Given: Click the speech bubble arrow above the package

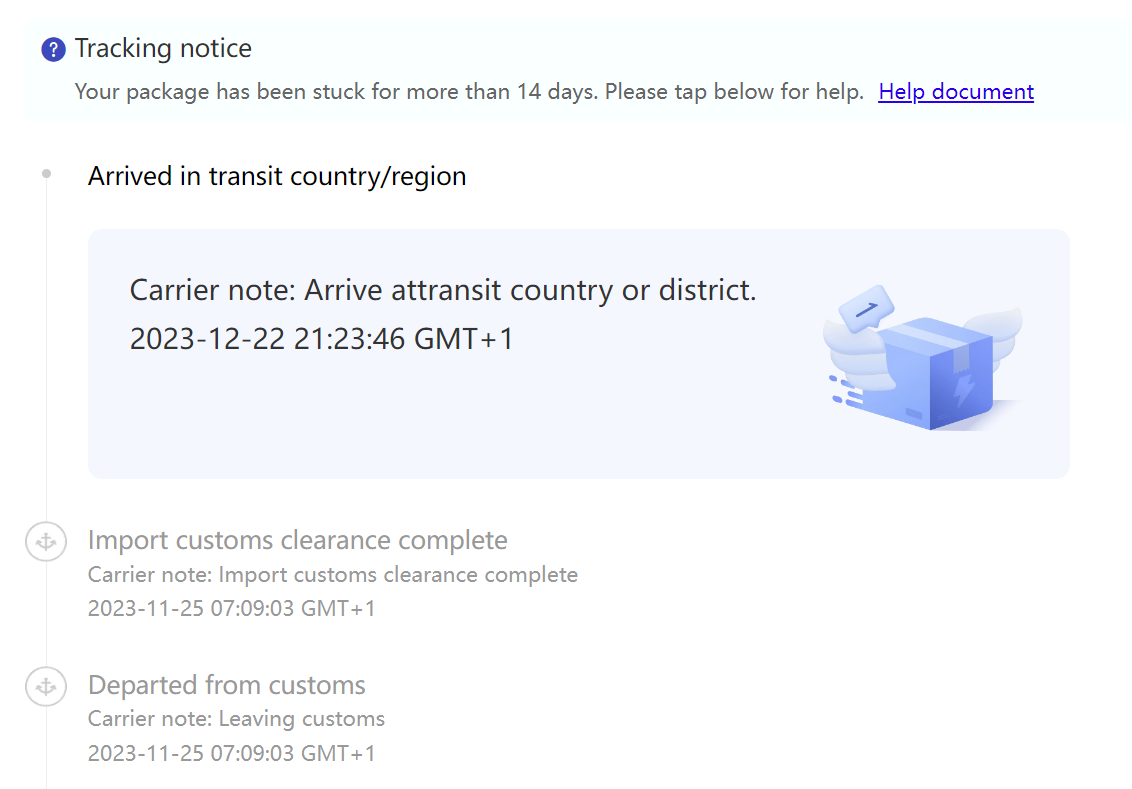Looking at the screenshot, I should pos(866,309).
